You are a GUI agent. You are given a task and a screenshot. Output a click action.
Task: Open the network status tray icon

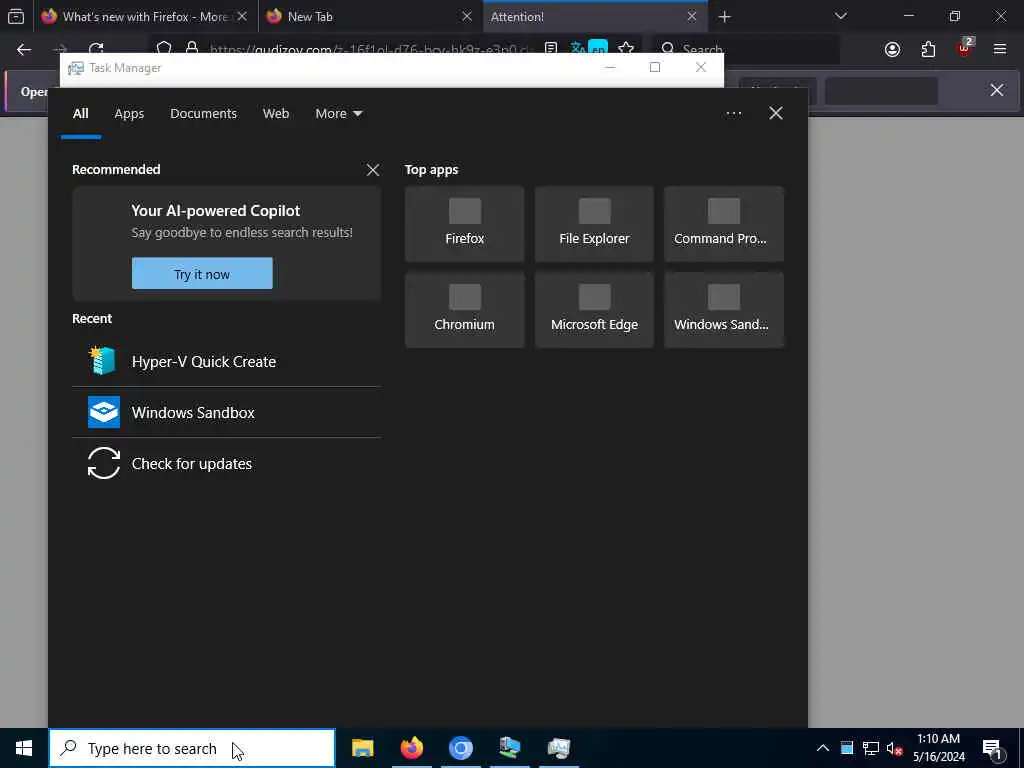[871, 748]
